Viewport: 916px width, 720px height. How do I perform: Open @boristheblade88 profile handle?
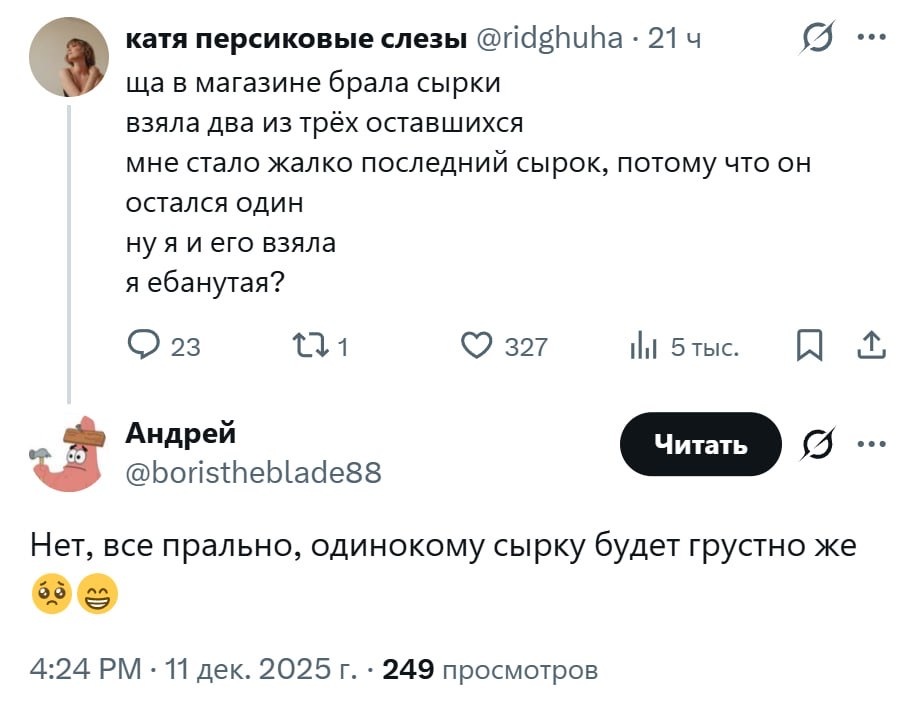coord(253,471)
